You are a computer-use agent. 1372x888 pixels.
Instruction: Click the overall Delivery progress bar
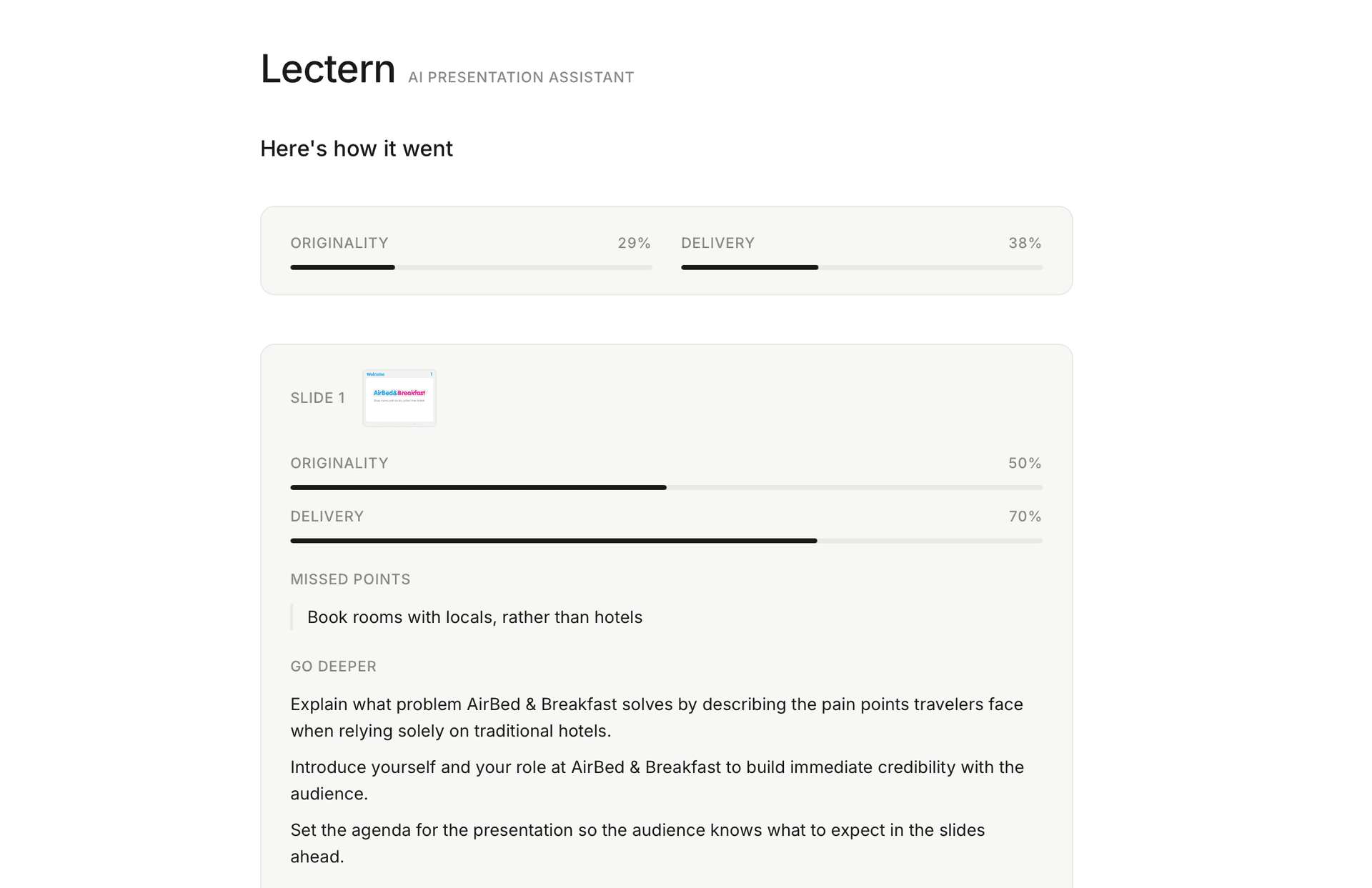[x=861, y=266]
